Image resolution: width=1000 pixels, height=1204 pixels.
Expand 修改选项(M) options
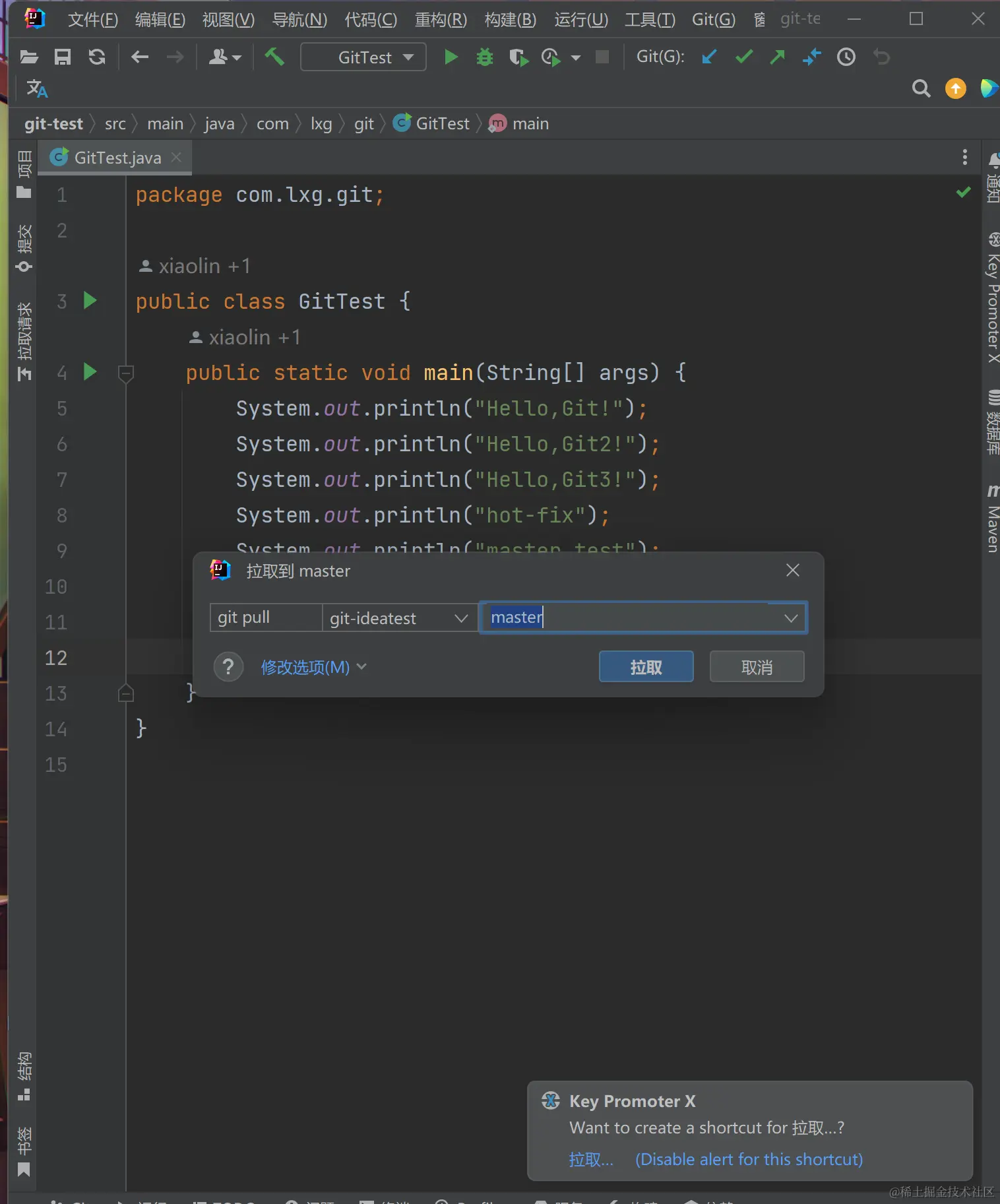coord(313,668)
